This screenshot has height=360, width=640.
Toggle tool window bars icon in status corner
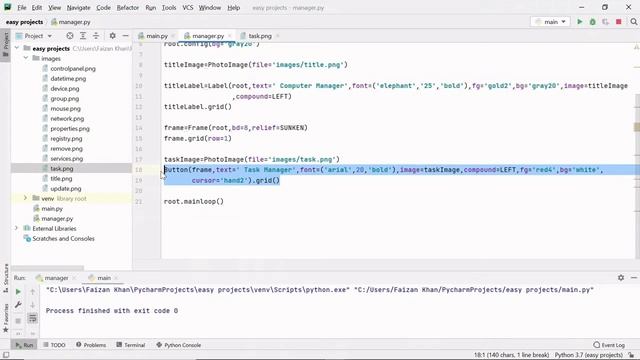(x=6, y=355)
